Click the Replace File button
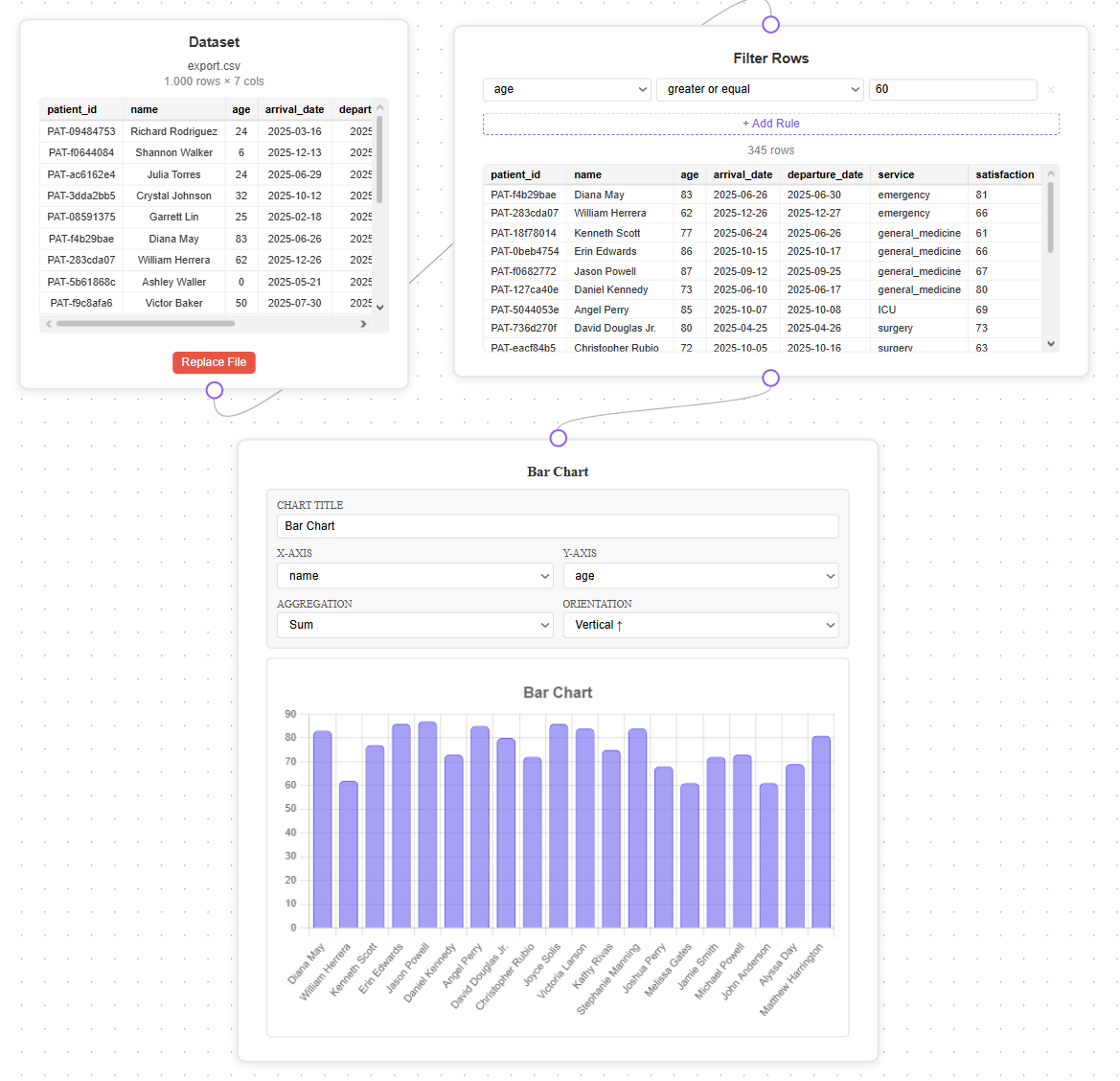This screenshot has width=1120, height=1081. coord(214,362)
